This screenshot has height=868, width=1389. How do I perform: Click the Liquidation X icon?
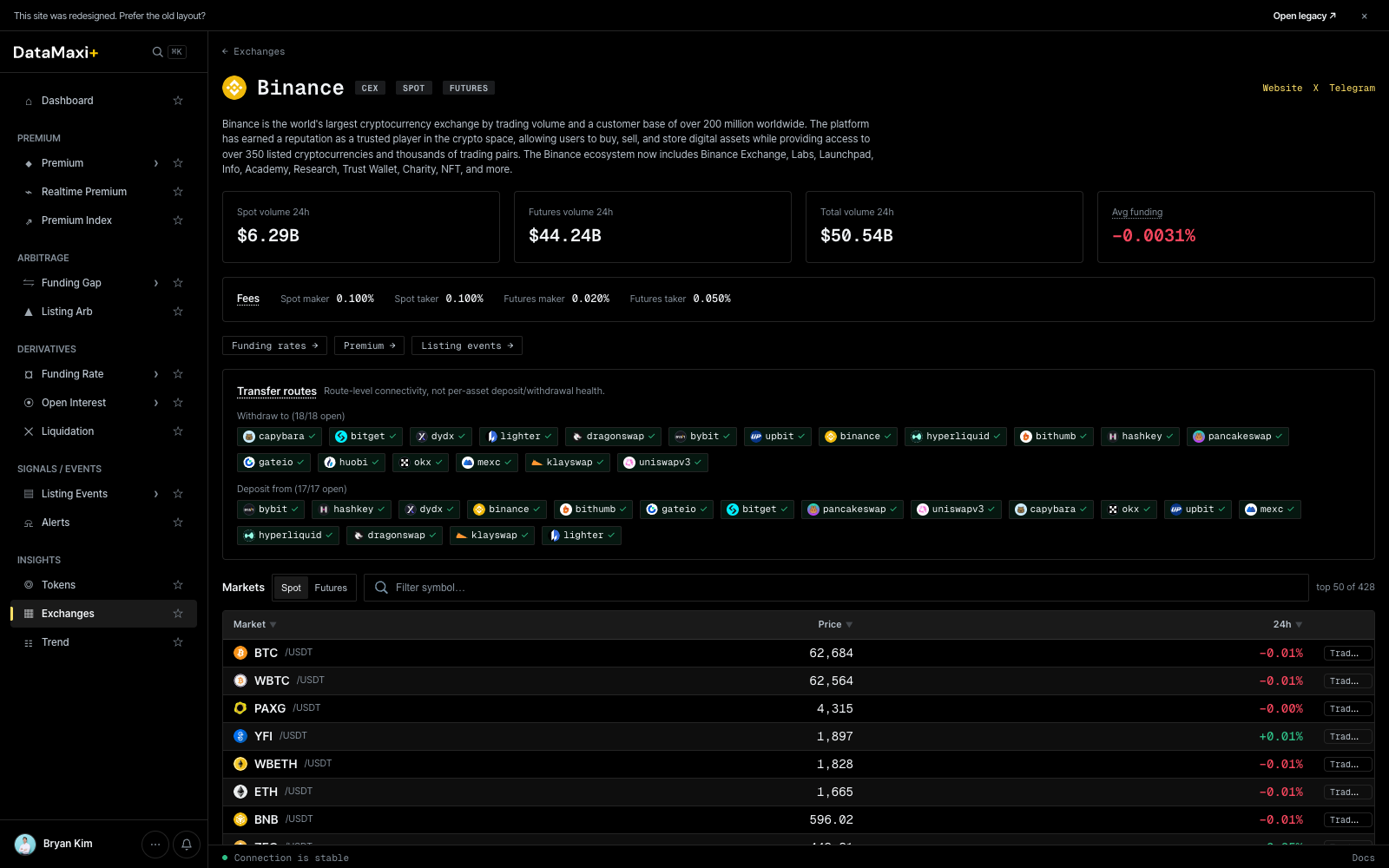(29, 431)
